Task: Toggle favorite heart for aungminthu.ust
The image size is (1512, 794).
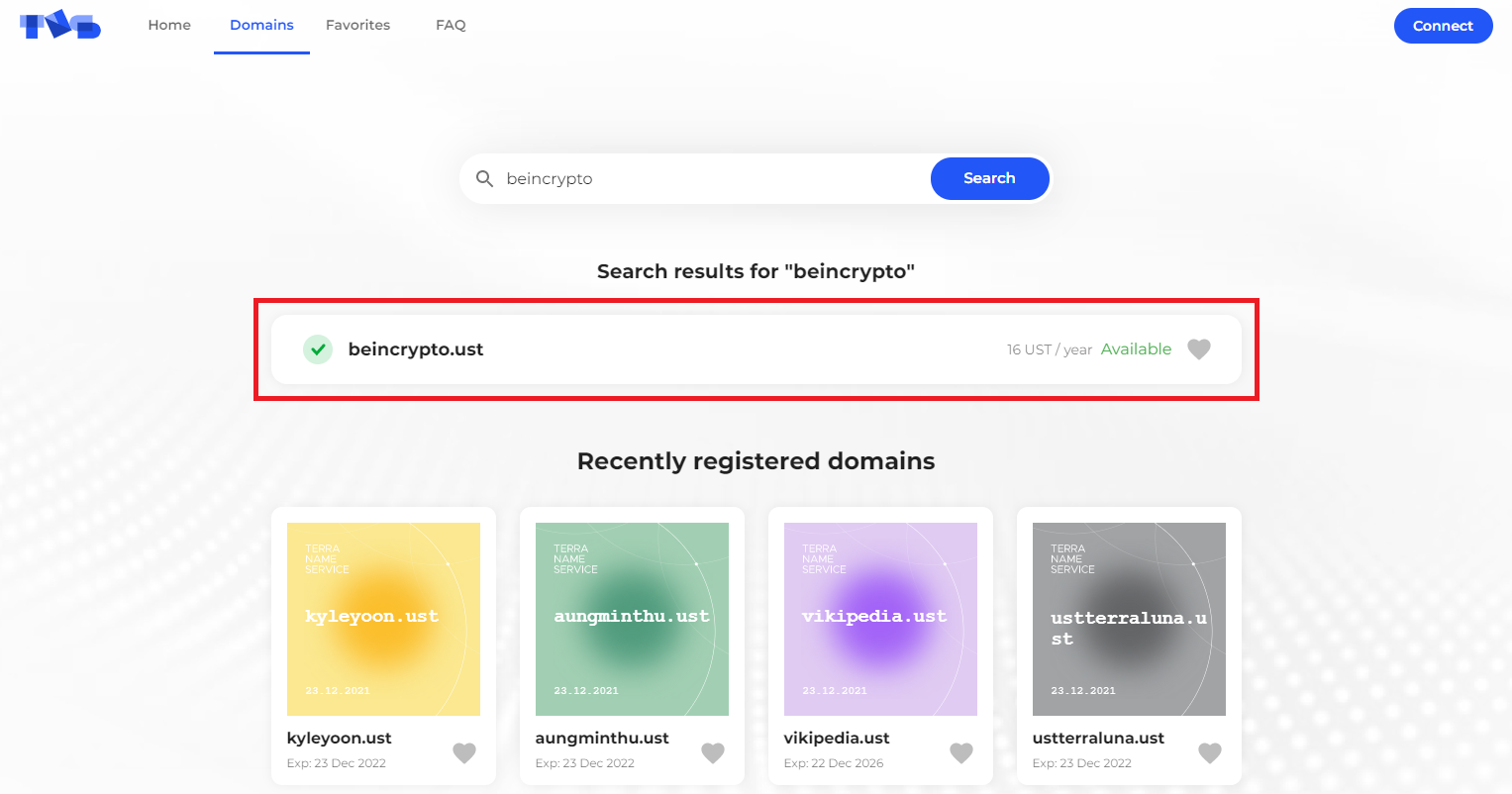Action: tap(713, 753)
